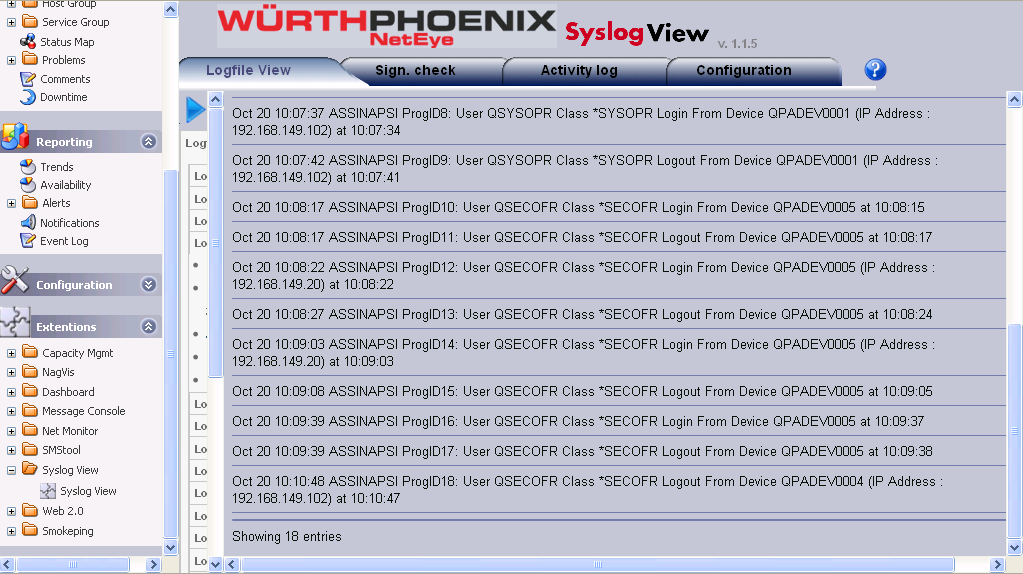Click the Comments notepad icon
The image size is (1023, 574).
click(x=28, y=79)
